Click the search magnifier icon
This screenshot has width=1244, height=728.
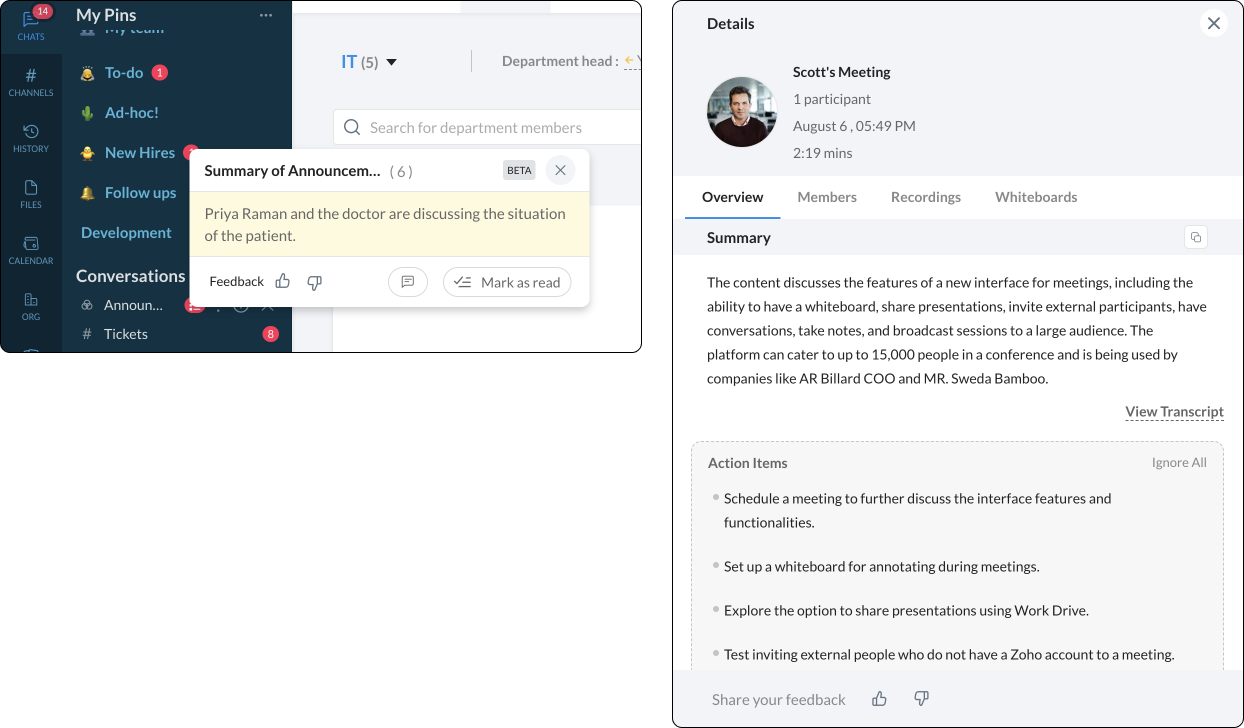352,127
